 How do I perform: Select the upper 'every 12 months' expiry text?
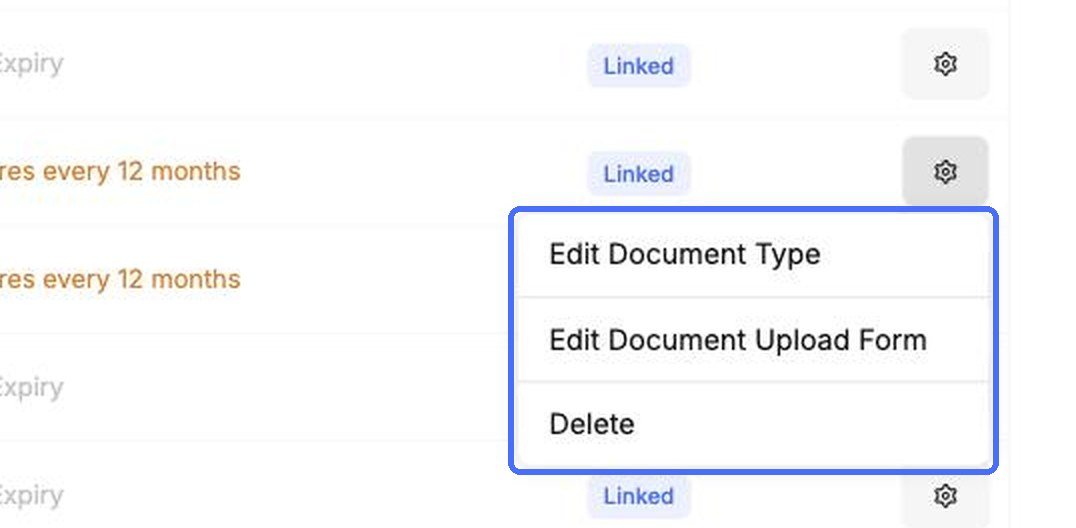point(119,171)
